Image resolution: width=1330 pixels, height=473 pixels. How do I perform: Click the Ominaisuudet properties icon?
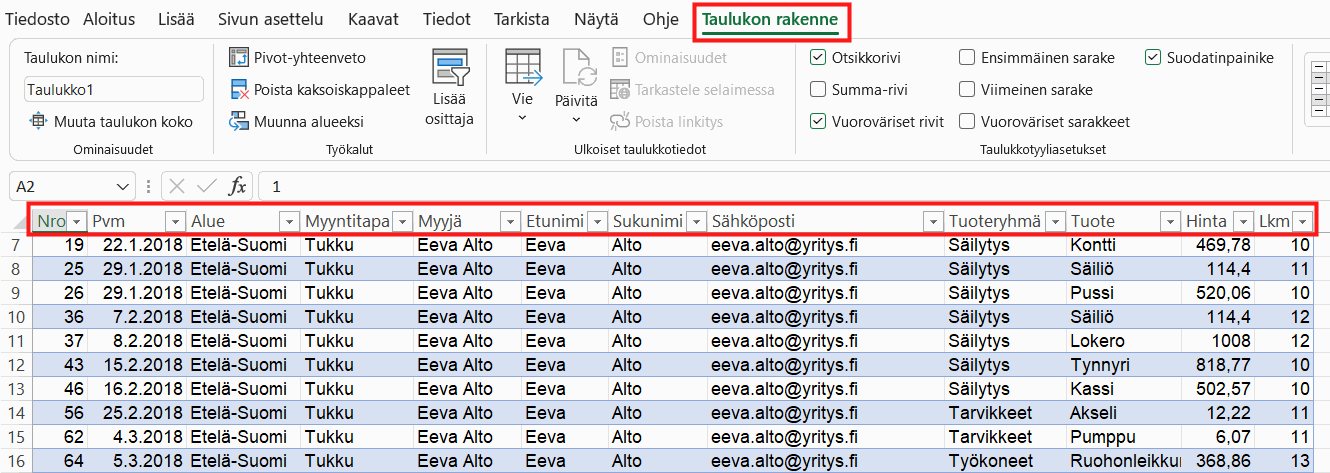(619, 57)
